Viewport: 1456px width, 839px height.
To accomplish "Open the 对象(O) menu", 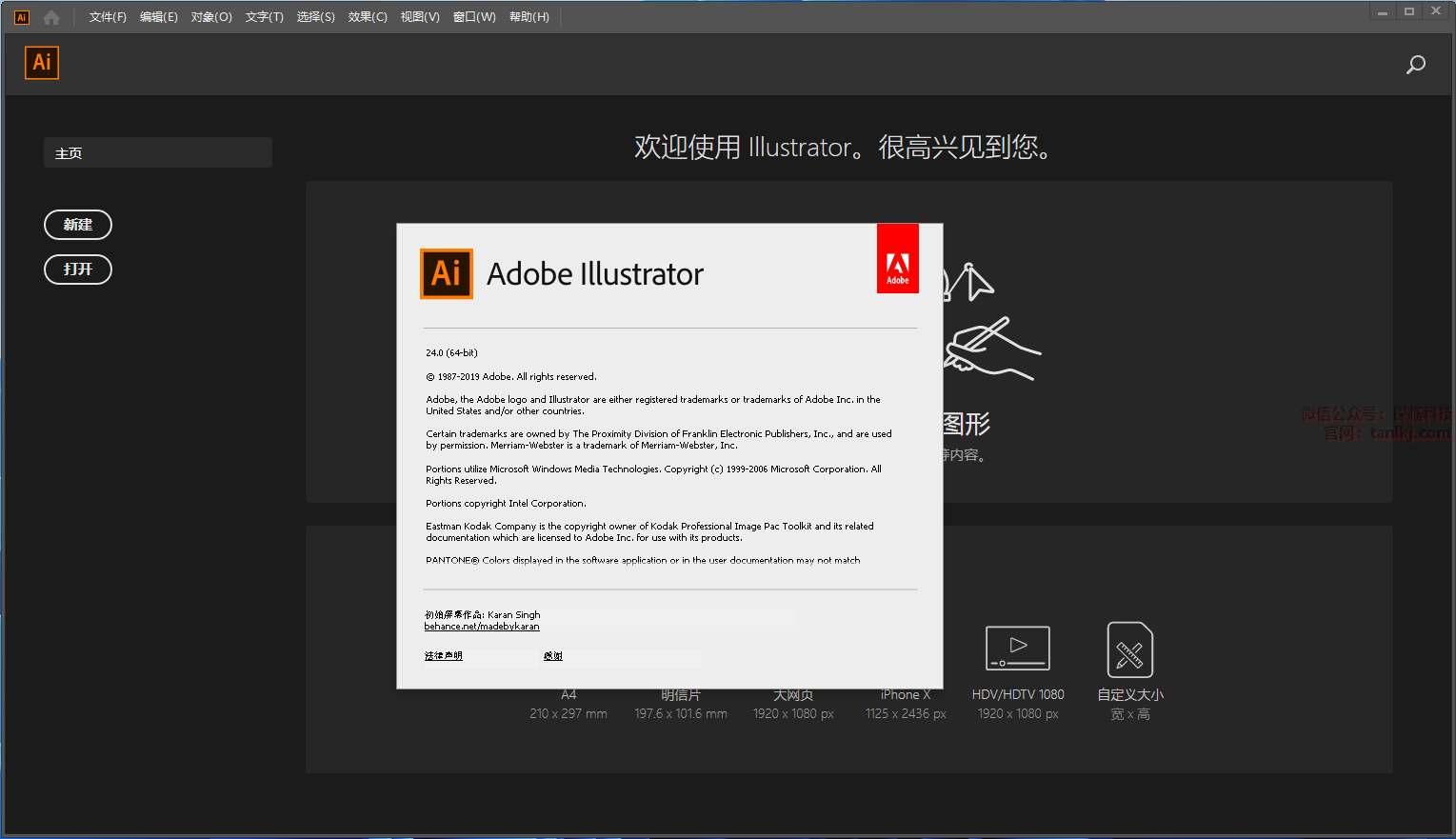I will (x=211, y=17).
